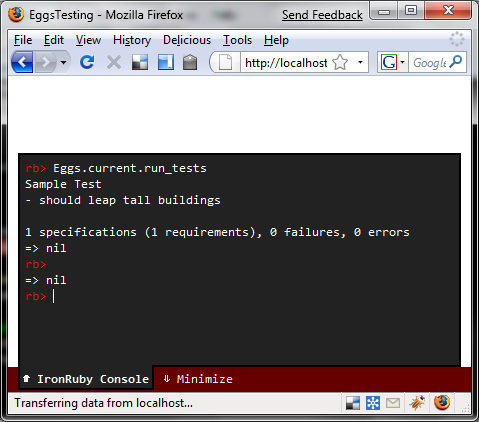
Task: Open the back/forward history dropdown arrow
Action: (63, 62)
